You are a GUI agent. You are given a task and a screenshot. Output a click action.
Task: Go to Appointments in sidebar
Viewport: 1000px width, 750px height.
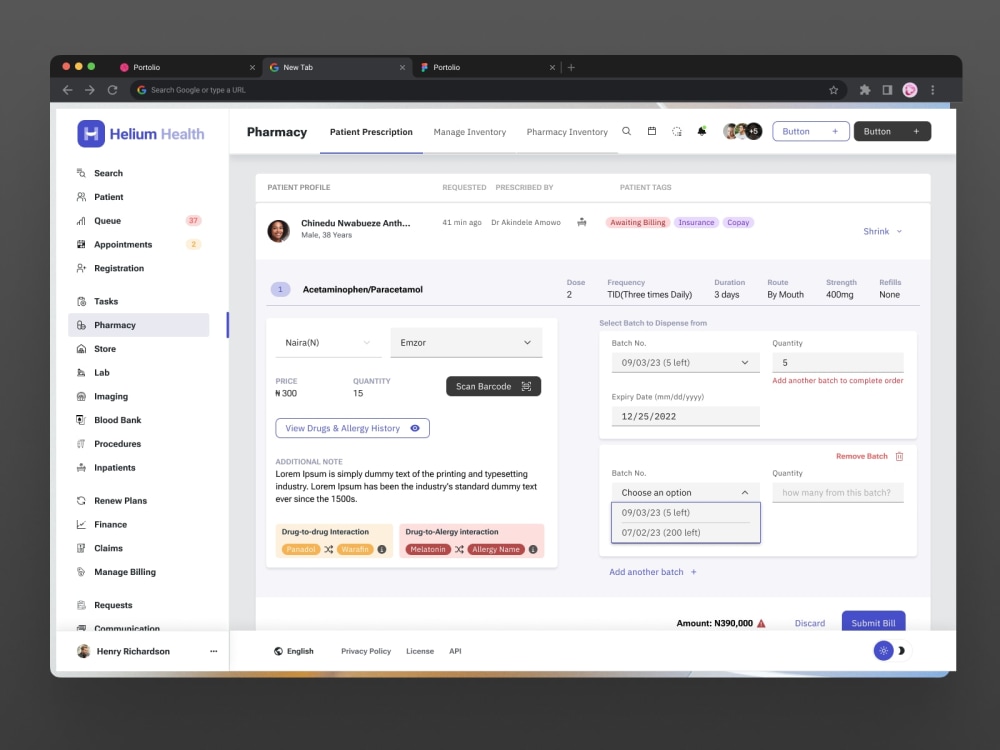138,244
